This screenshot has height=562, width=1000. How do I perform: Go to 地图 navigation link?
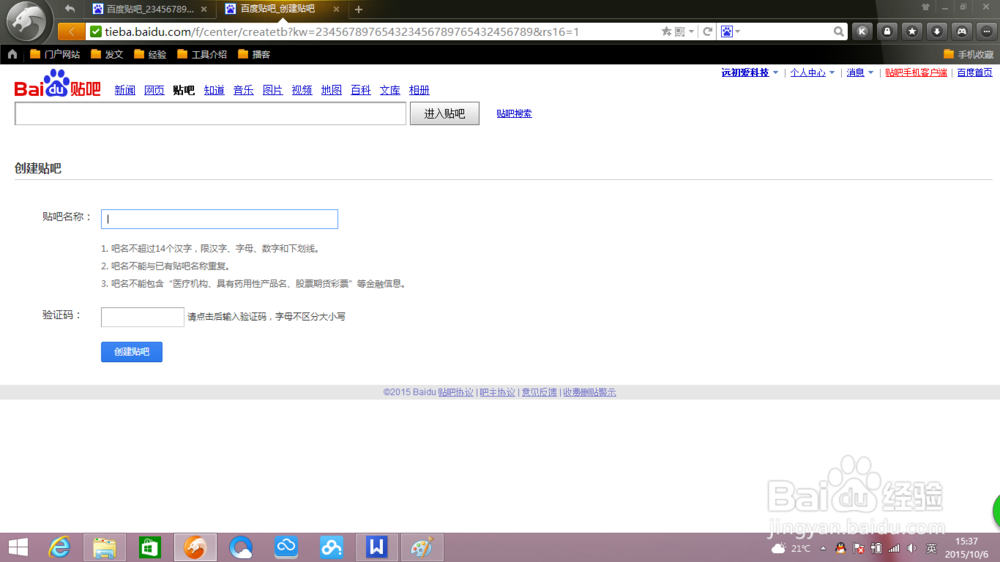[x=332, y=90]
